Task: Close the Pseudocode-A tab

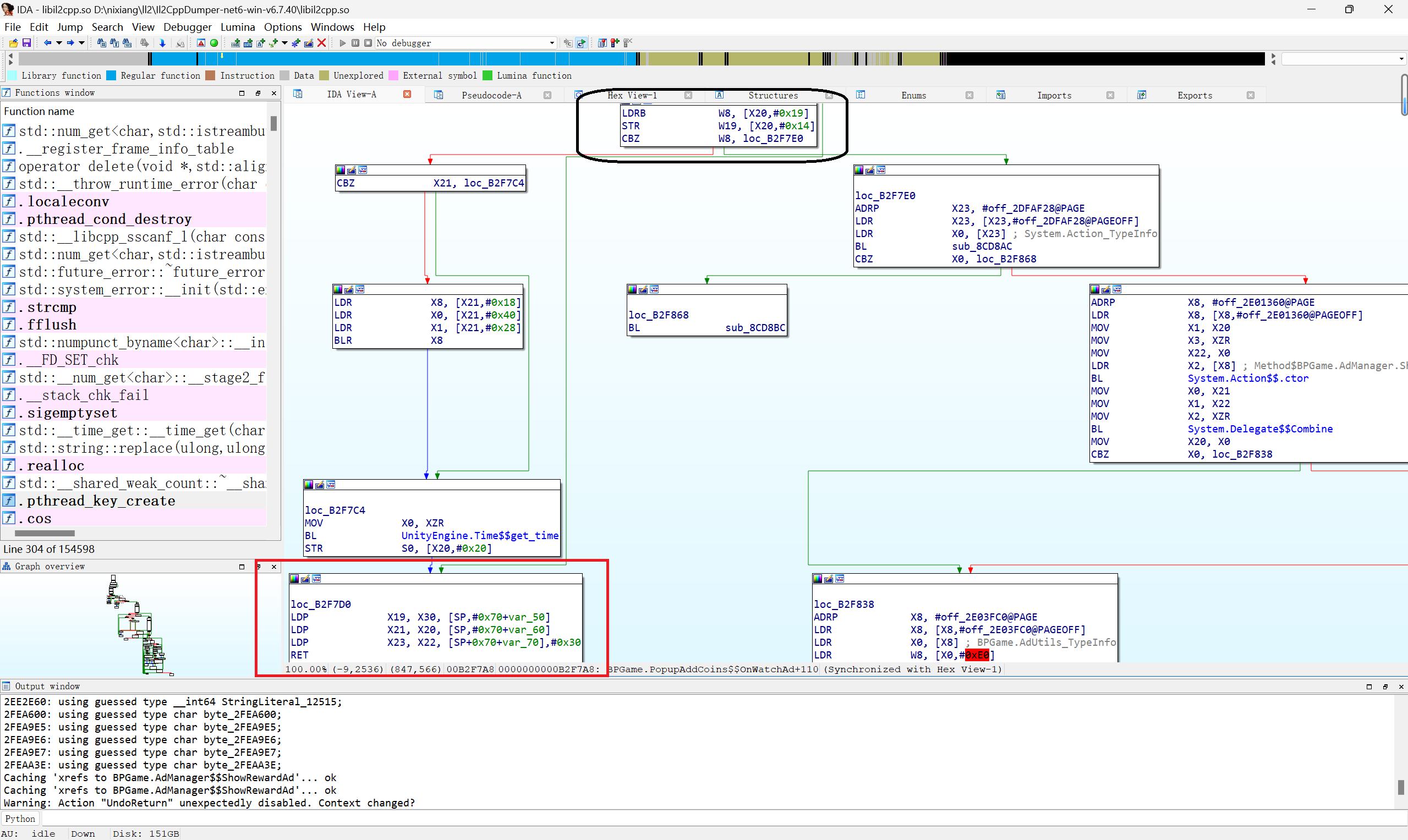Action: click(547, 95)
